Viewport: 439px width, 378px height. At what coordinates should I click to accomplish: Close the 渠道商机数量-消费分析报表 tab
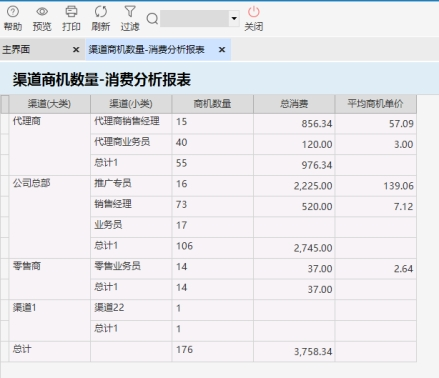coord(222,50)
